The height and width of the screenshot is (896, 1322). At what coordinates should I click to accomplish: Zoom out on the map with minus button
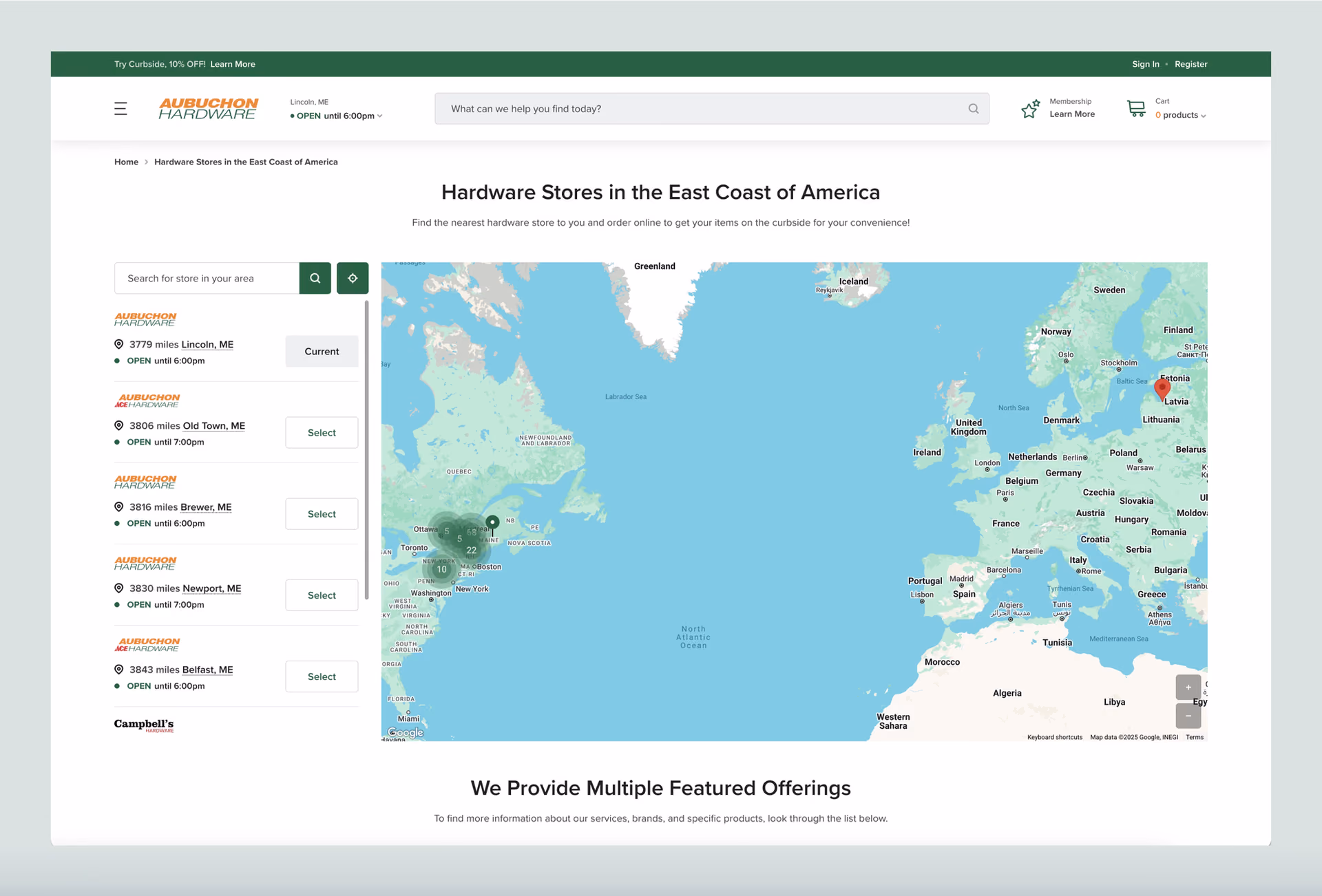pos(1188,716)
